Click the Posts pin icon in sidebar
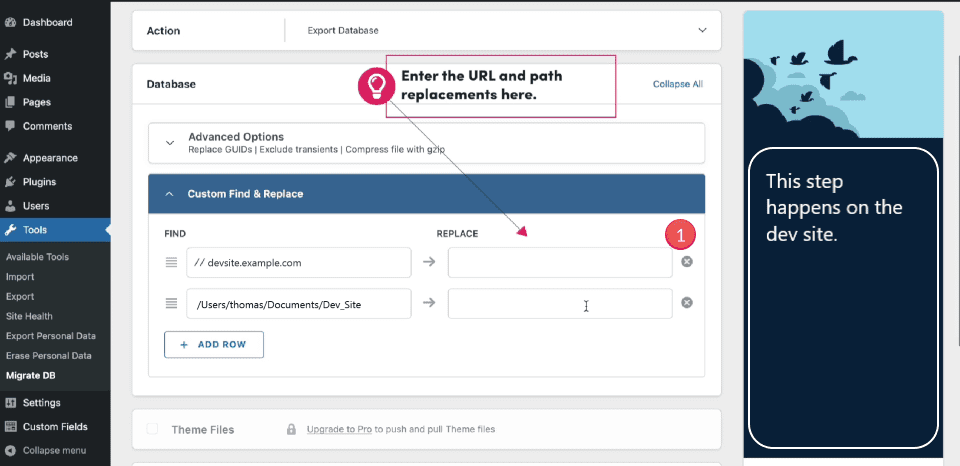 pos(10,54)
